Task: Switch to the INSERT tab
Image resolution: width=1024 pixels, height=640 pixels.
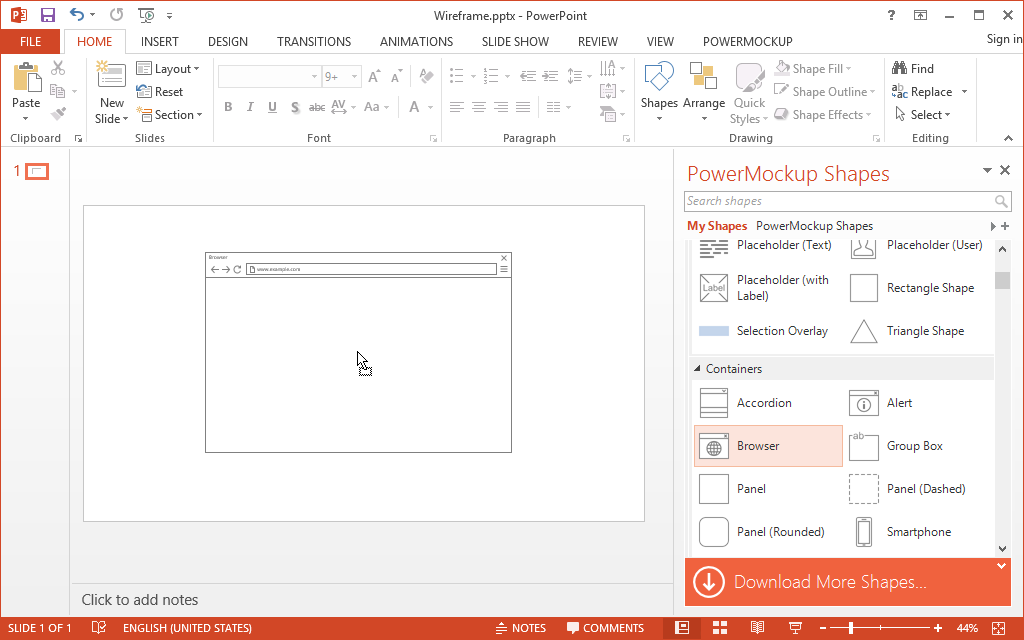Action: tap(159, 42)
